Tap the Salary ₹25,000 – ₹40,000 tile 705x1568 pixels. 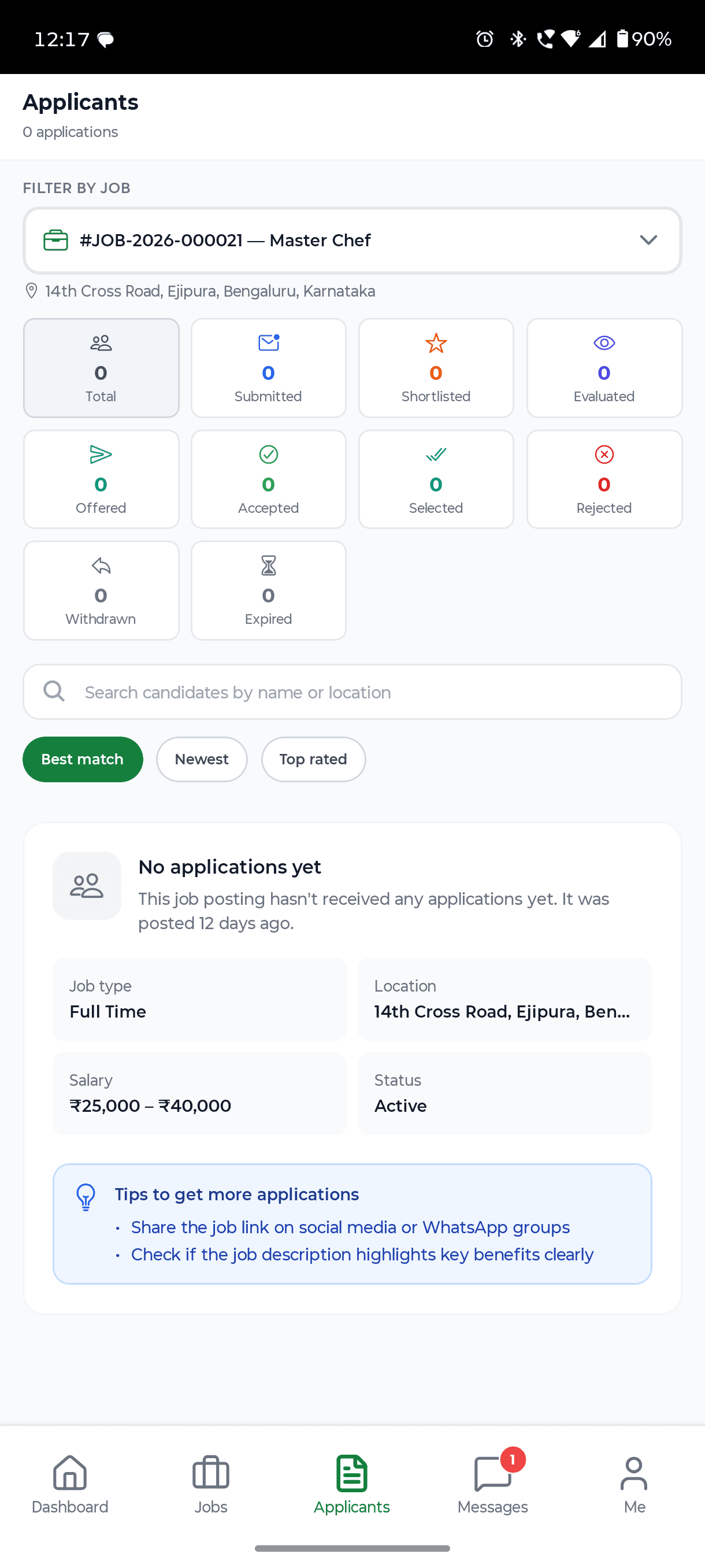(199, 1093)
